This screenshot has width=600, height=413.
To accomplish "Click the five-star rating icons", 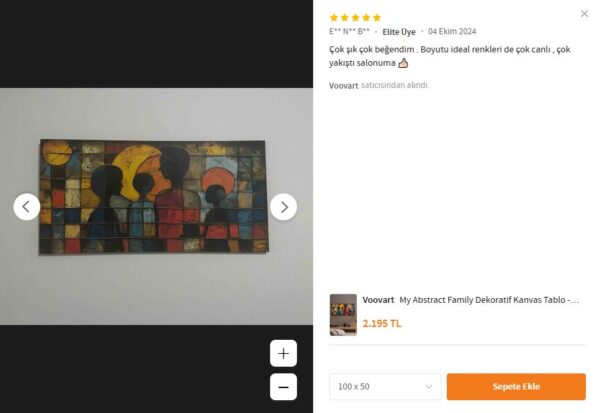I will tap(355, 18).
